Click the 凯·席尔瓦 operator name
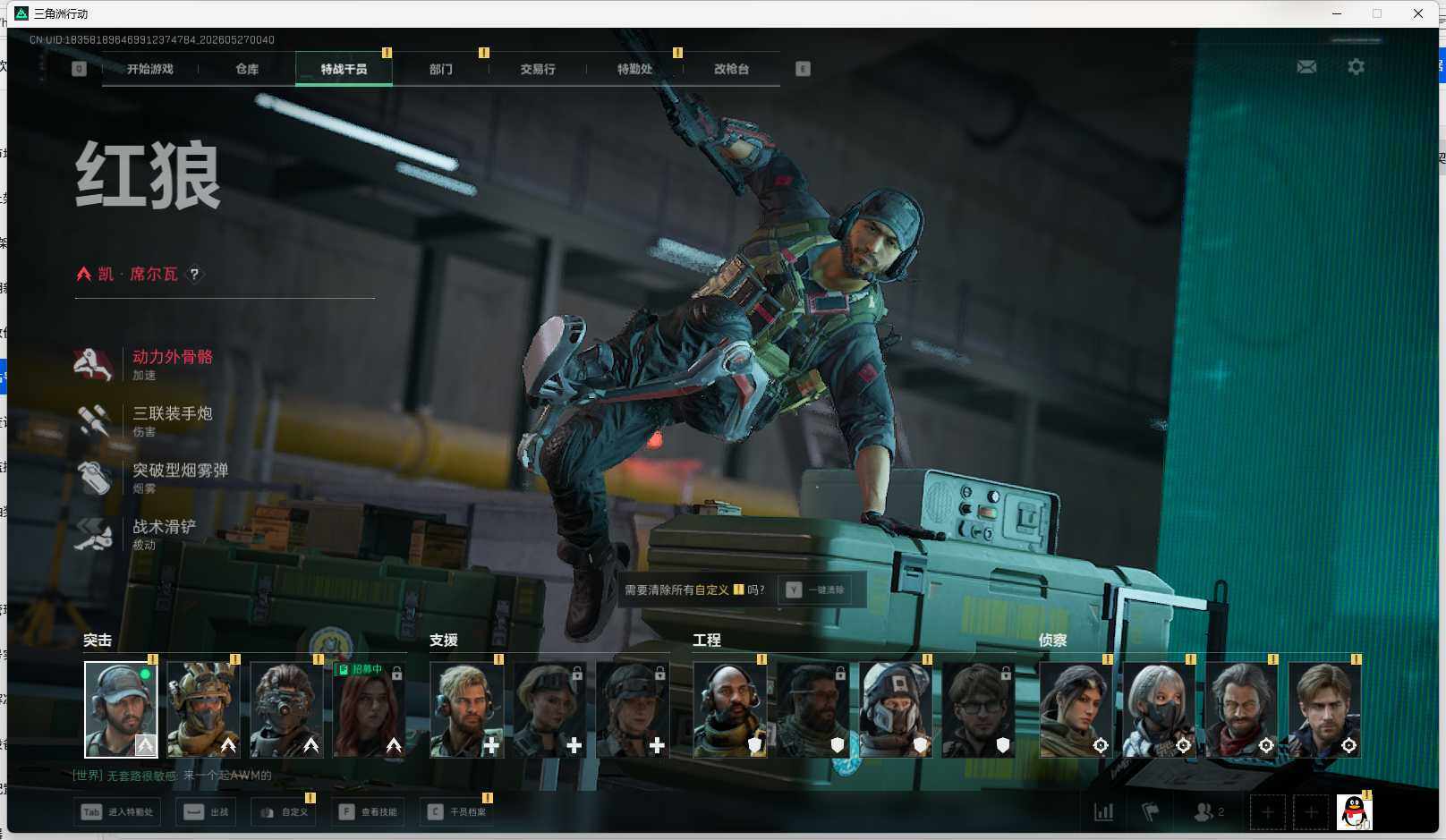Image resolution: width=1446 pixels, height=840 pixels. pyautogui.click(x=138, y=274)
